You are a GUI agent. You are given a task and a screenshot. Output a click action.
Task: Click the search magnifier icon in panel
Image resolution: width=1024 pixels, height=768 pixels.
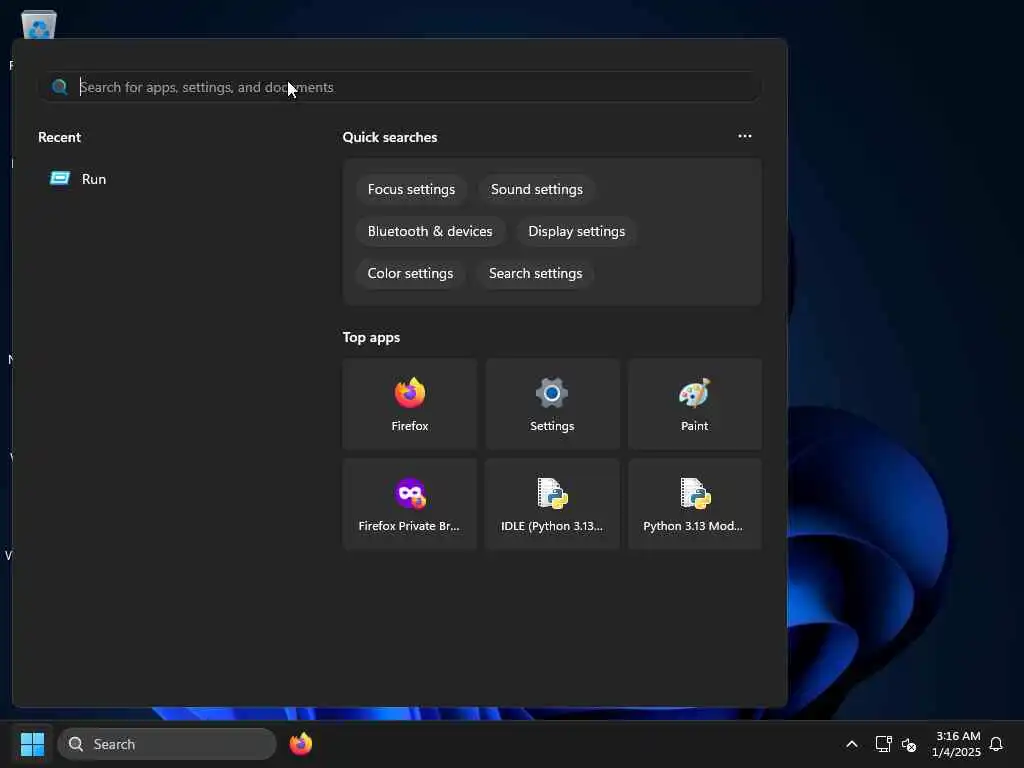click(x=59, y=87)
